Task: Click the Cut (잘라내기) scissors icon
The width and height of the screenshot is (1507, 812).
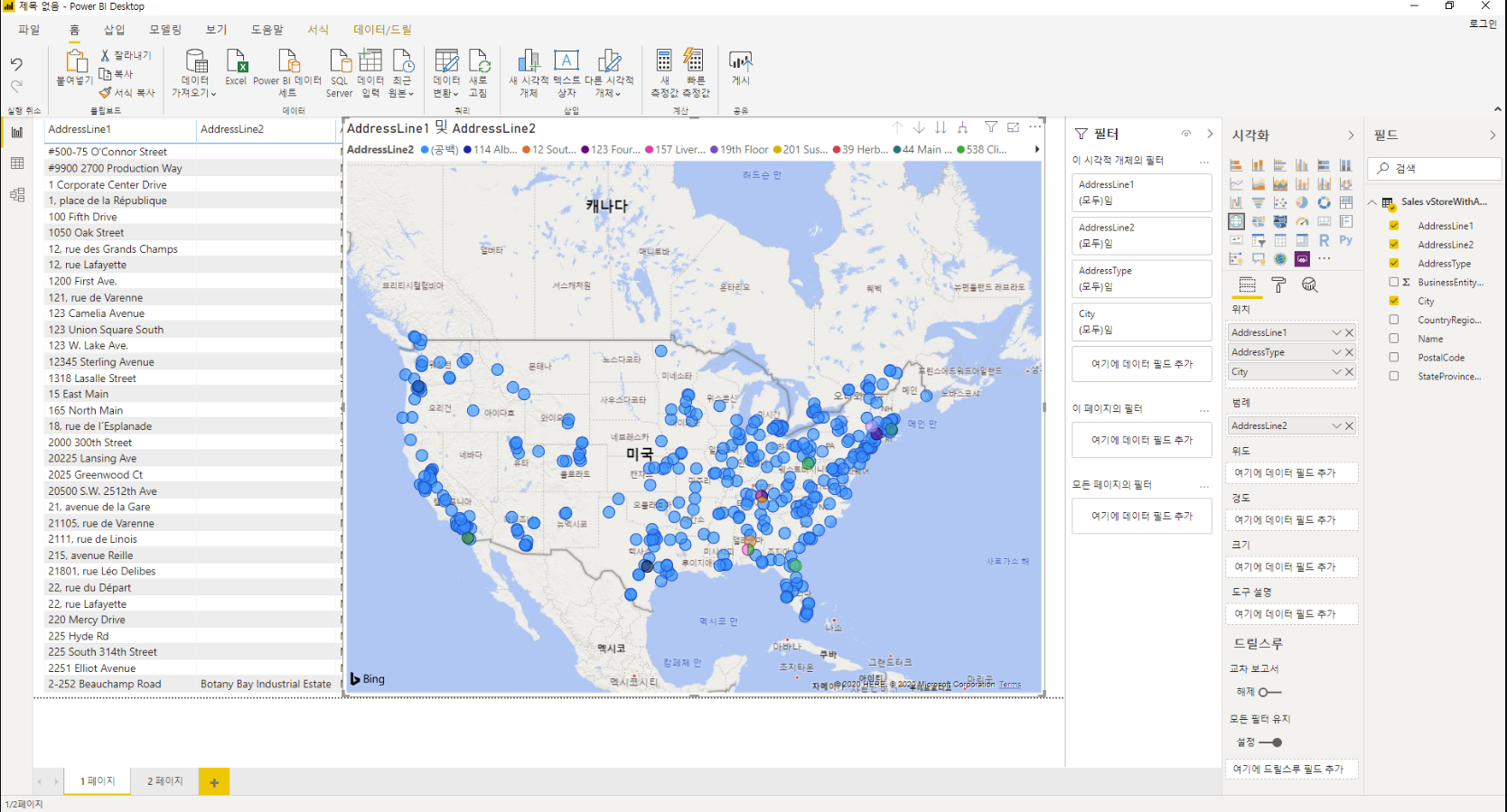Action: (x=105, y=55)
